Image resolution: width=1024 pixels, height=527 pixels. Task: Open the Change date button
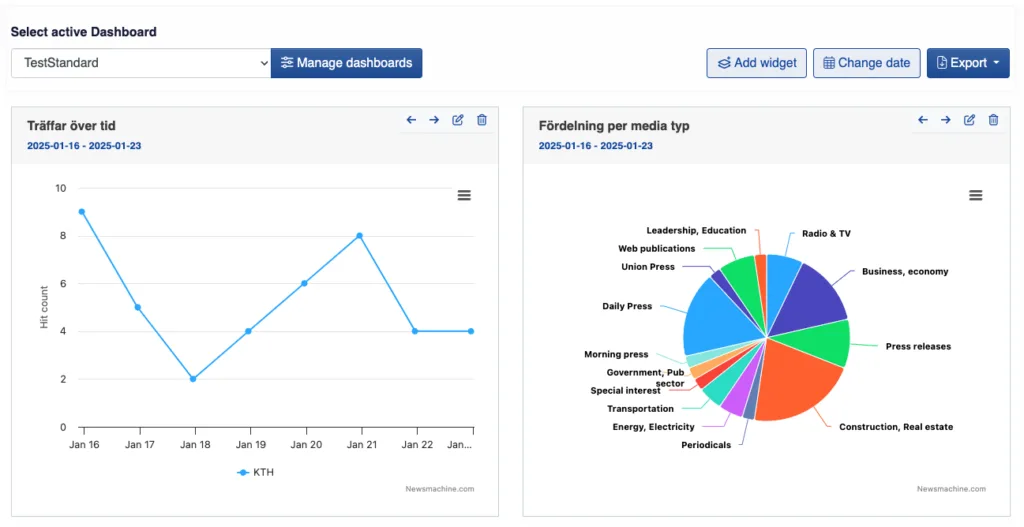[866, 63]
